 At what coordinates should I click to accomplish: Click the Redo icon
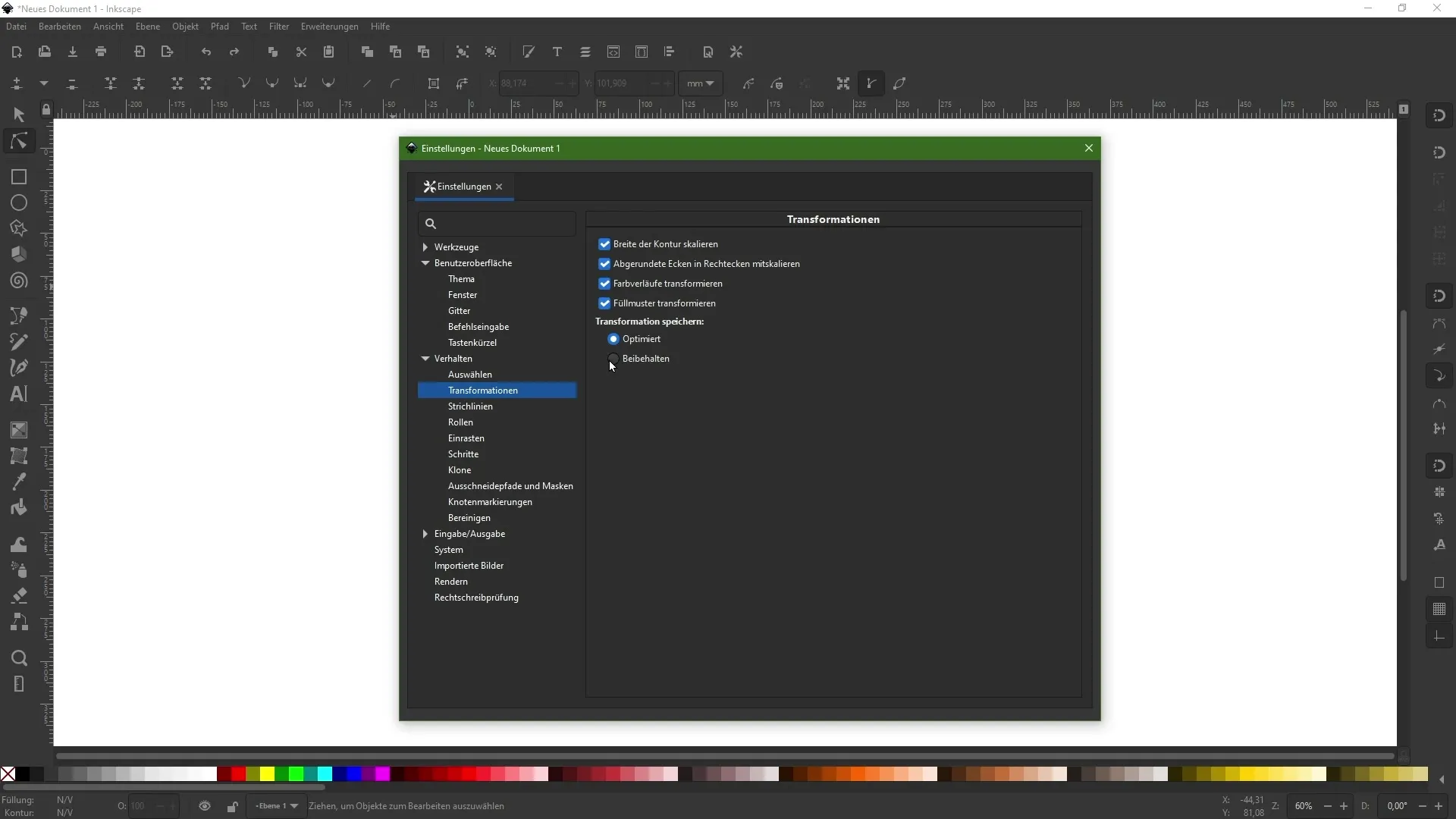(x=234, y=52)
